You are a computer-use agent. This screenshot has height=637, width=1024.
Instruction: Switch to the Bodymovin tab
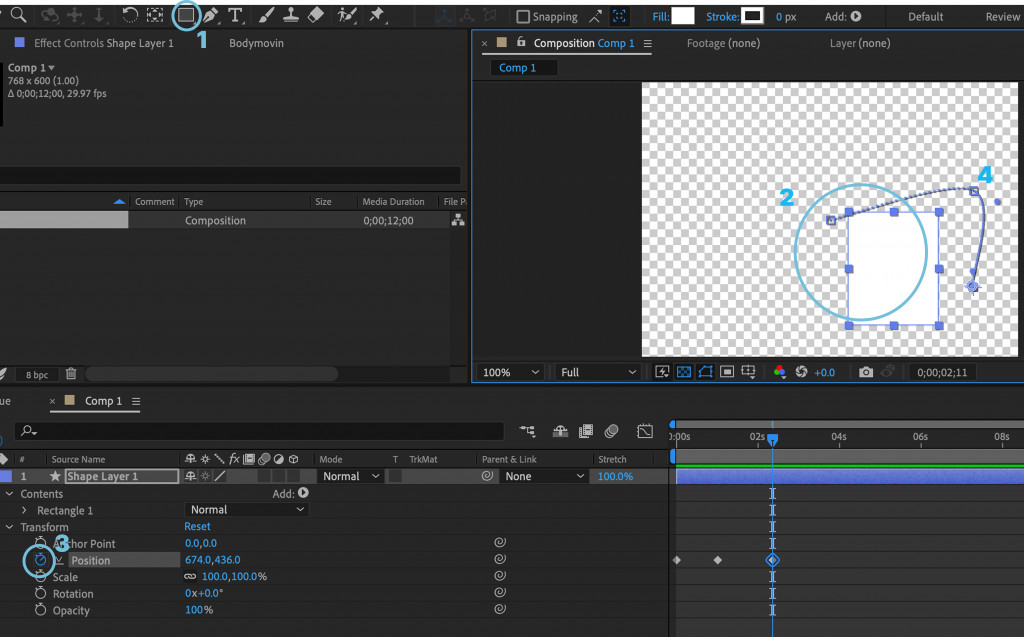257,43
